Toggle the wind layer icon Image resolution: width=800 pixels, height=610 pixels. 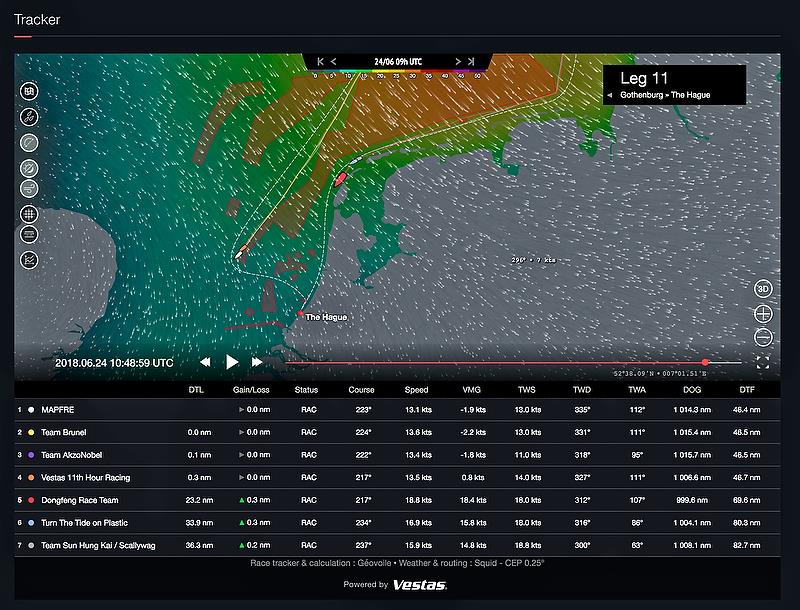(29, 189)
